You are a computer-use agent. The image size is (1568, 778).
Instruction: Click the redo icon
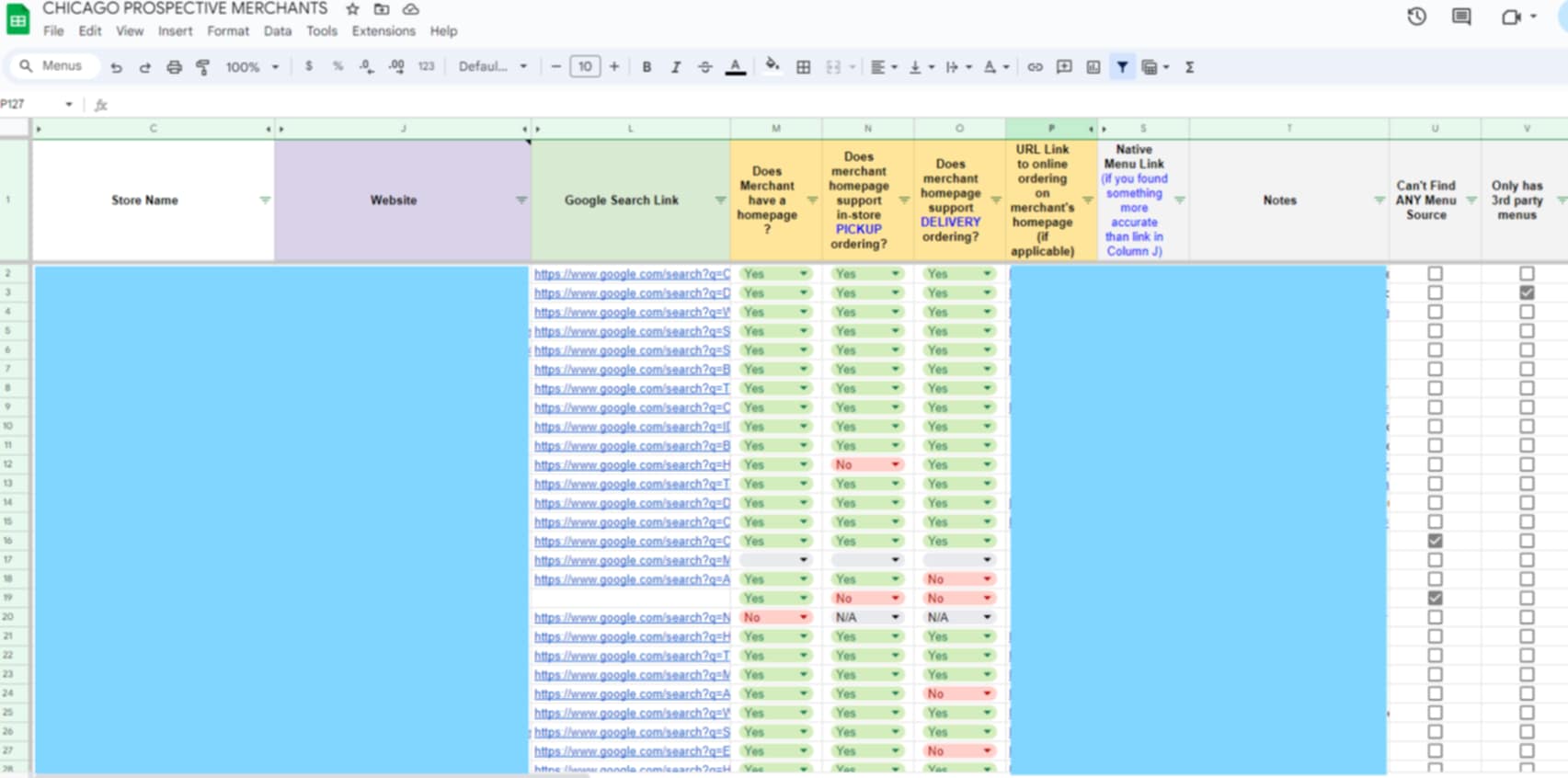pyautogui.click(x=144, y=67)
